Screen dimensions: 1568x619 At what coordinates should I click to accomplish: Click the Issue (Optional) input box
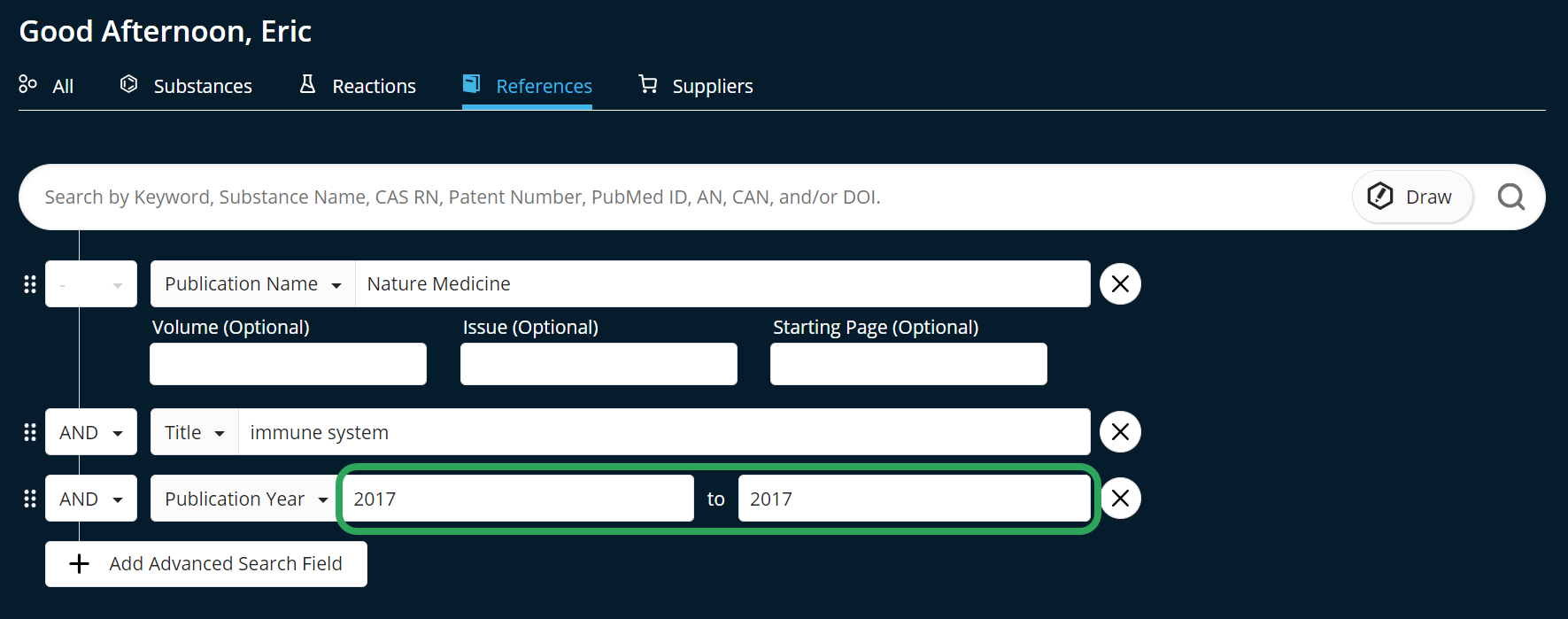(x=599, y=364)
